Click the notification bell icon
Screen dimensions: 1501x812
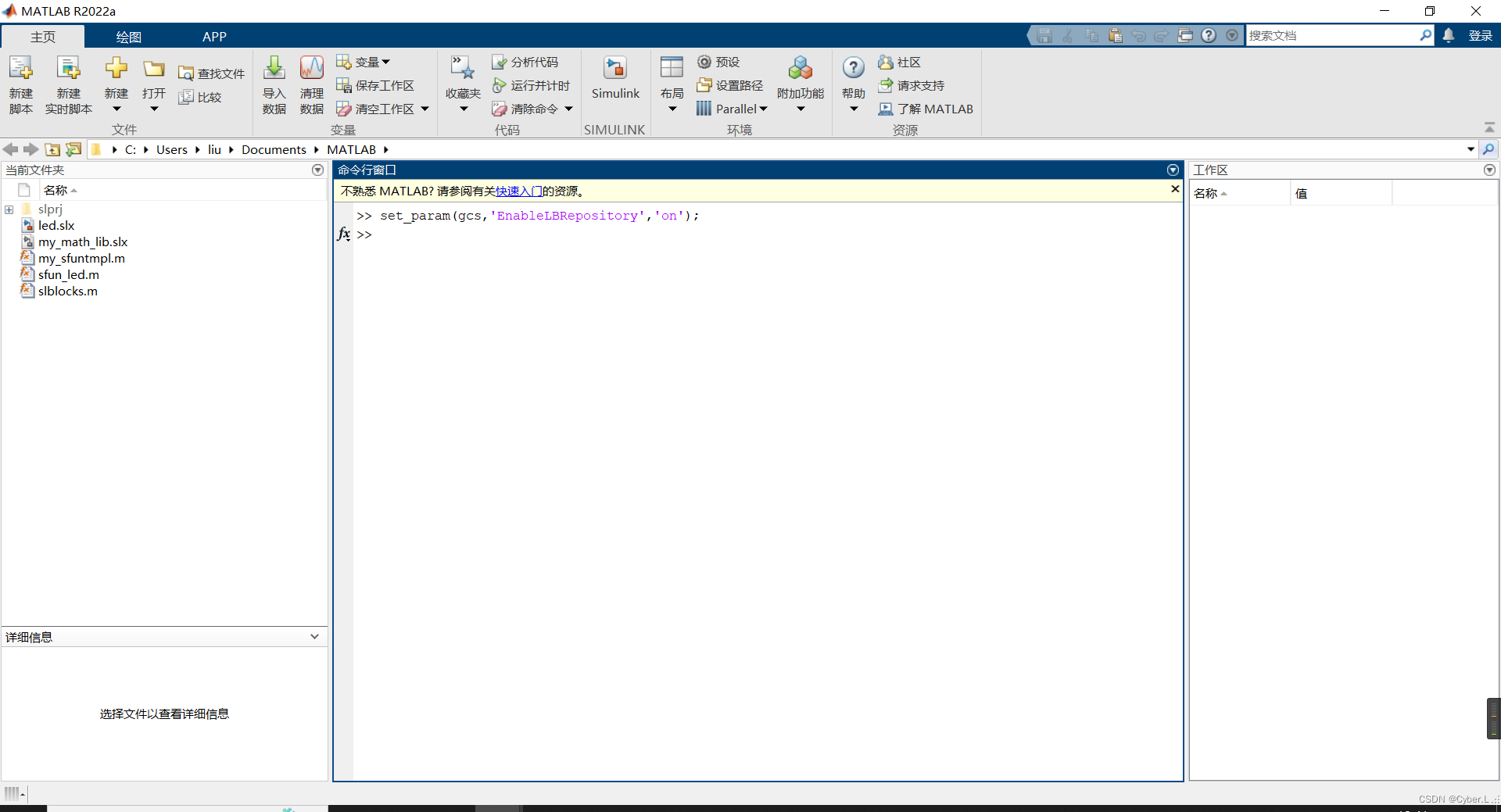[x=1449, y=35]
